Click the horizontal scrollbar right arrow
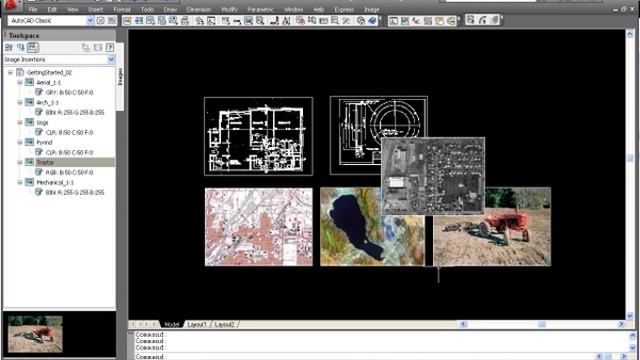 coord(621,324)
